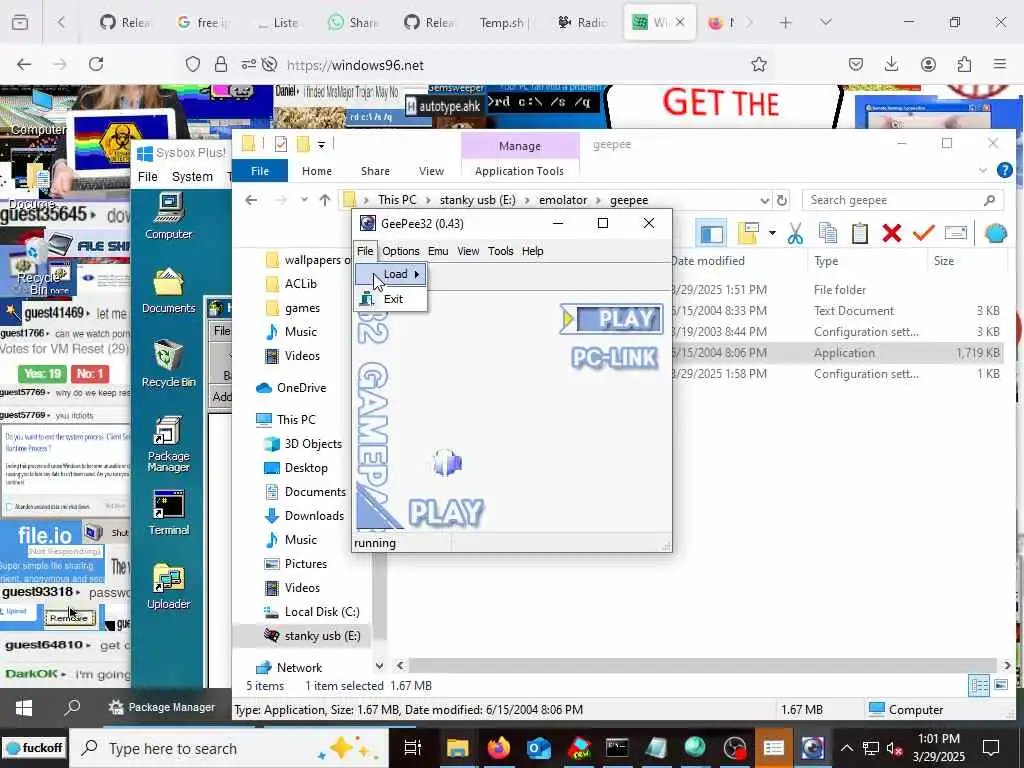Expand the dropdown arrow next to folder view icon

(x=772, y=233)
